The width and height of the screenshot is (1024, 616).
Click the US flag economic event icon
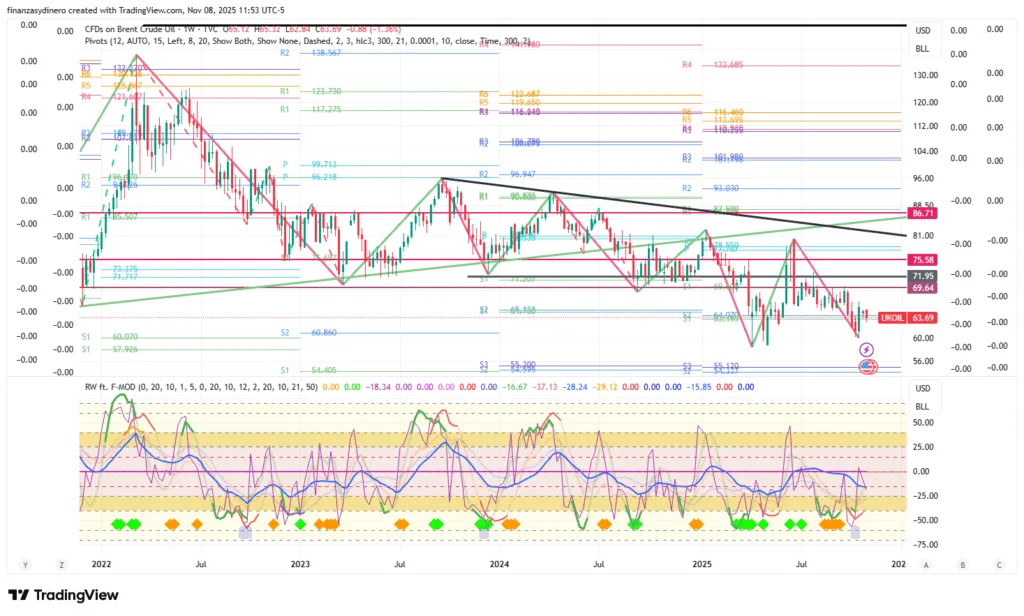coord(868,367)
